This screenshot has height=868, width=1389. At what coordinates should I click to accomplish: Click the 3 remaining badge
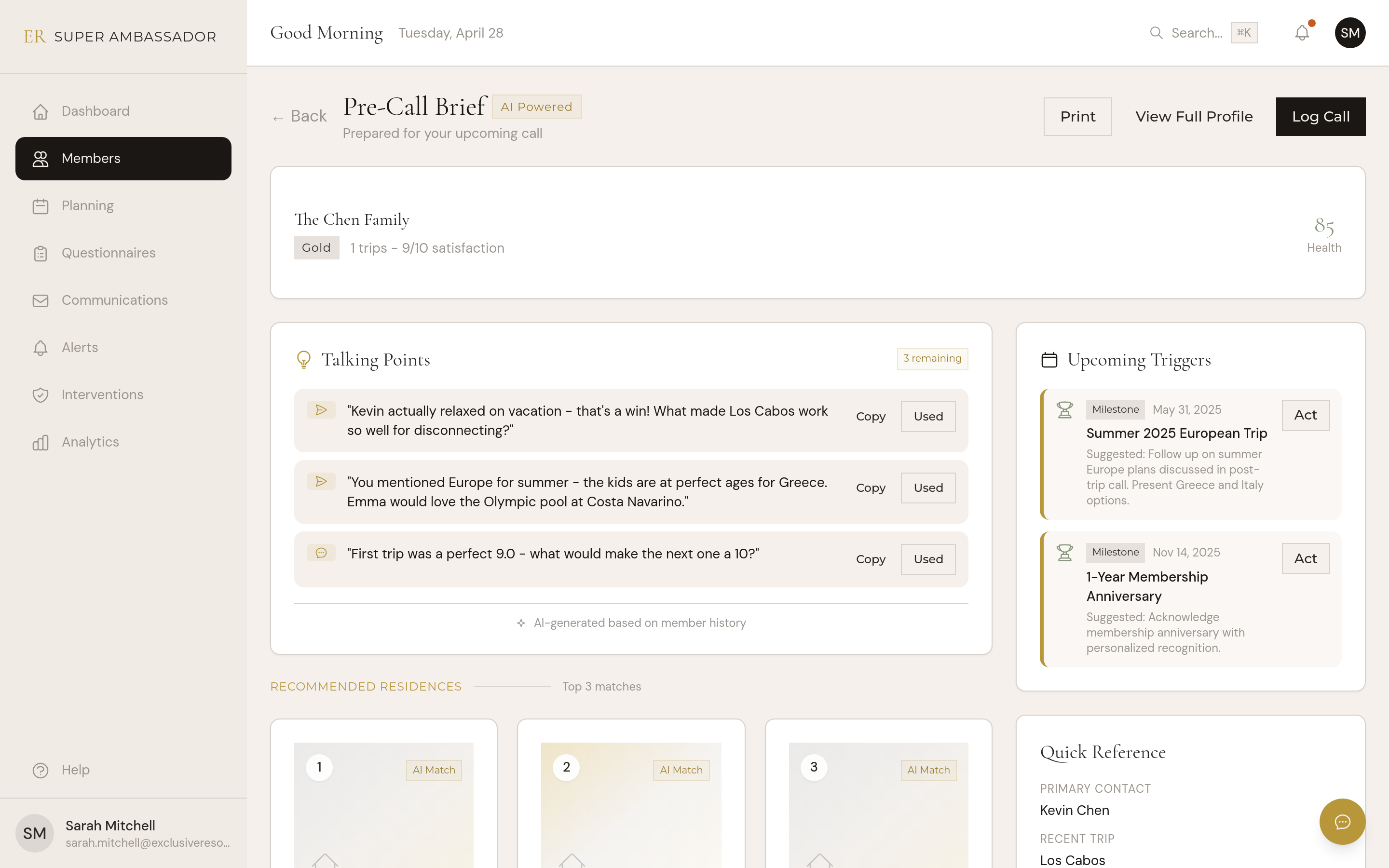click(x=932, y=359)
